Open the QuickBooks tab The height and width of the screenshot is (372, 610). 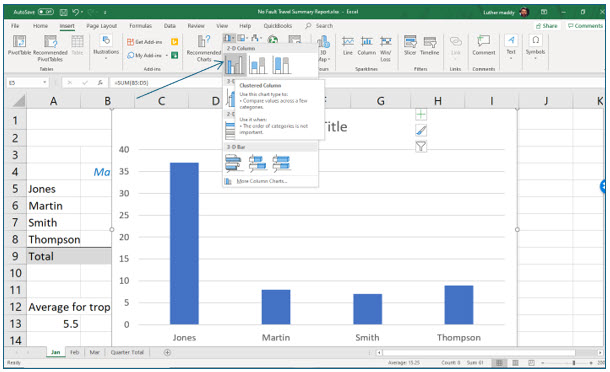coord(277,26)
